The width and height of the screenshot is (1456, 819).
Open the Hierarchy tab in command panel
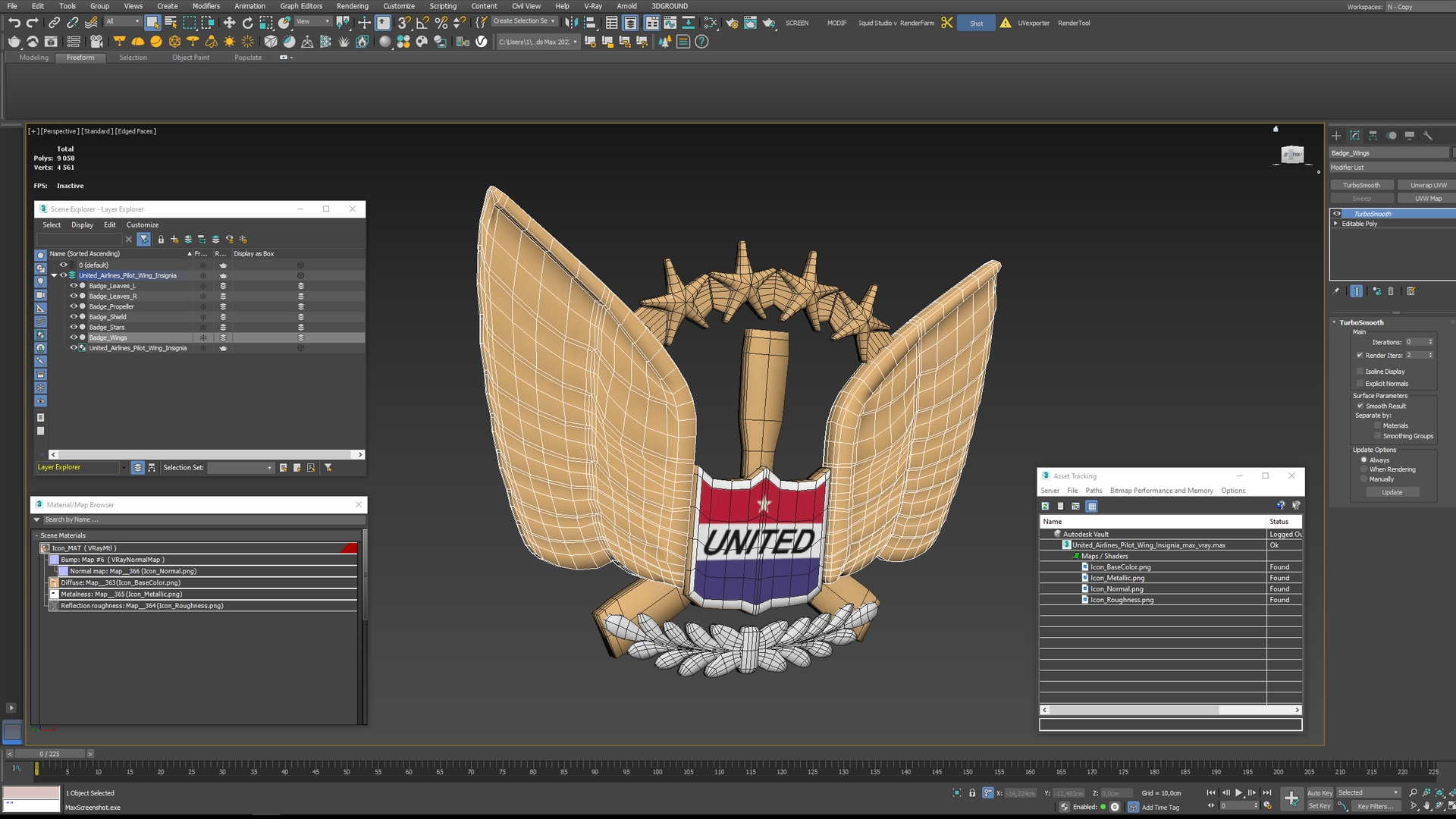(1373, 136)
